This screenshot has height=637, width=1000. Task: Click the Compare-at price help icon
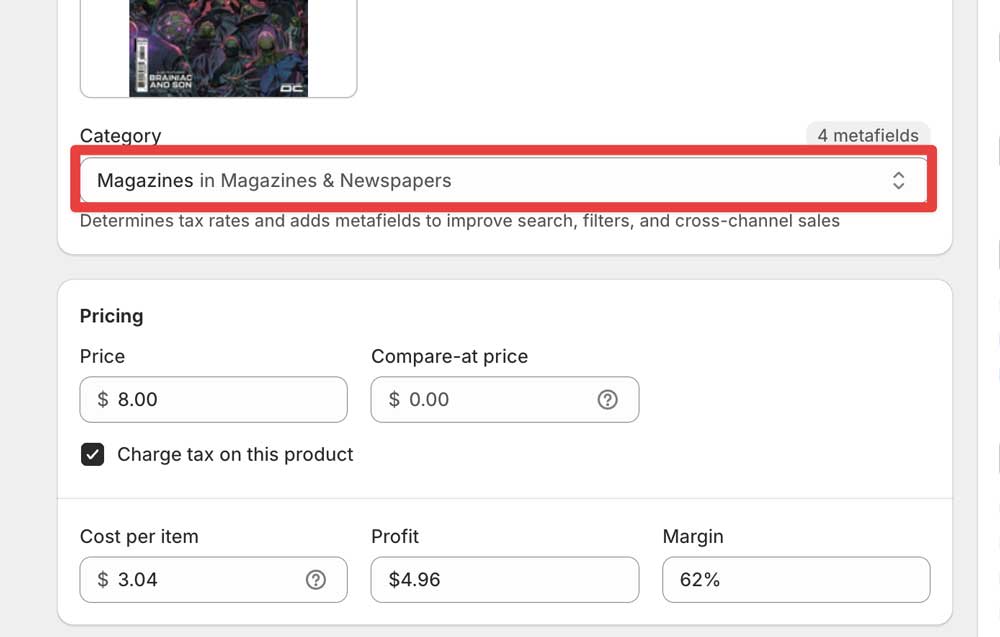click(607, 400)
